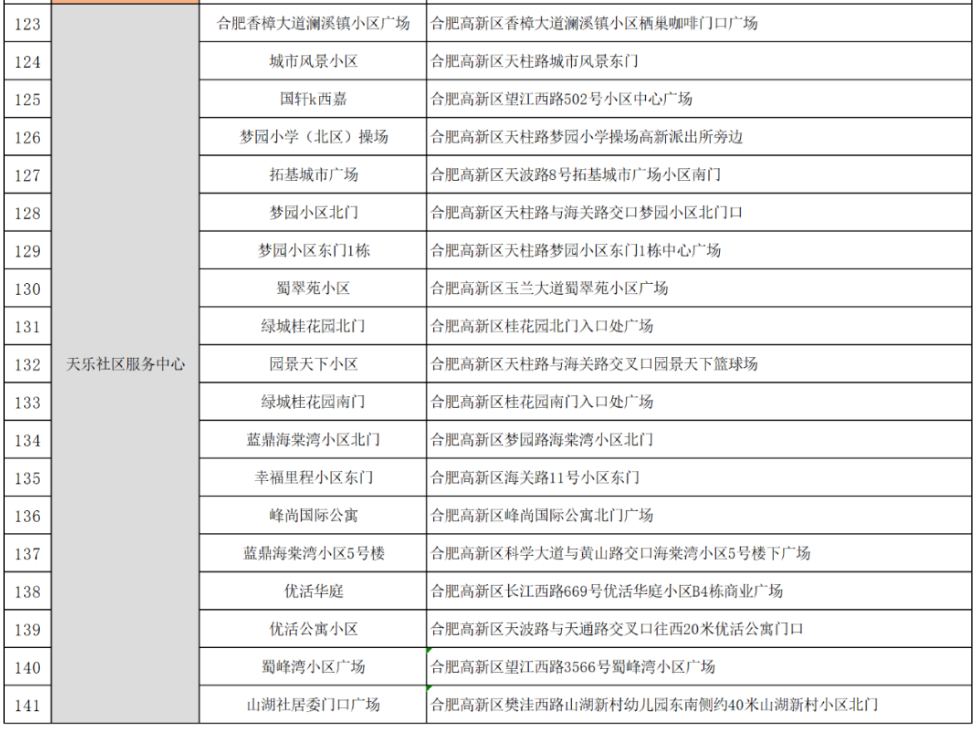Select address 合肥高新区桂花园南门入口处广场
Screen dimensions: 980x729
(699, 401)
